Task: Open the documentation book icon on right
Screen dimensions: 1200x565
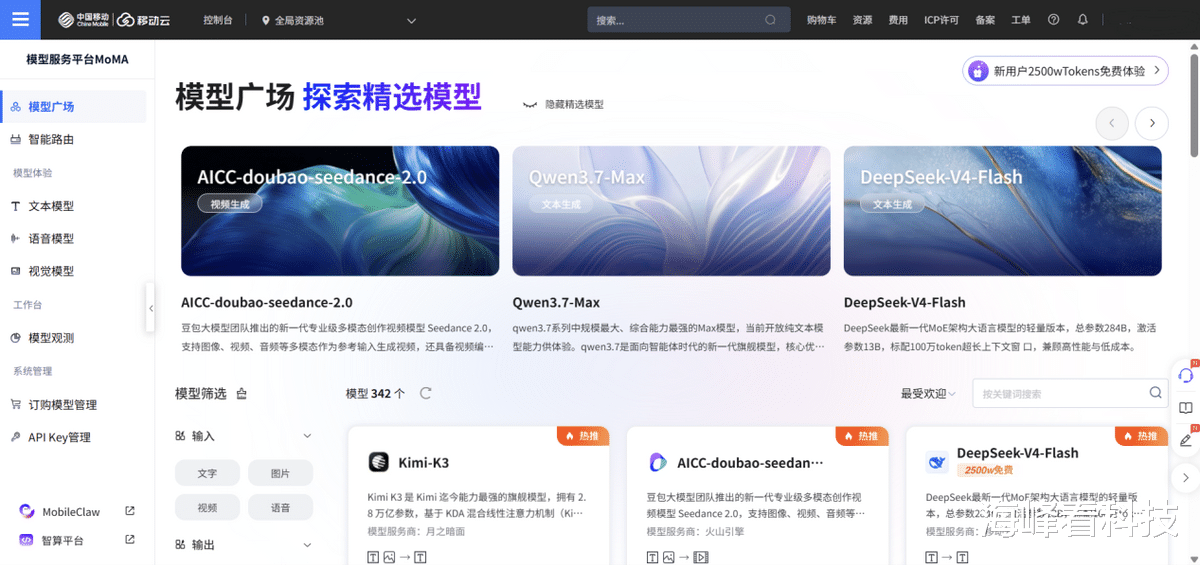Action: 1185,408
